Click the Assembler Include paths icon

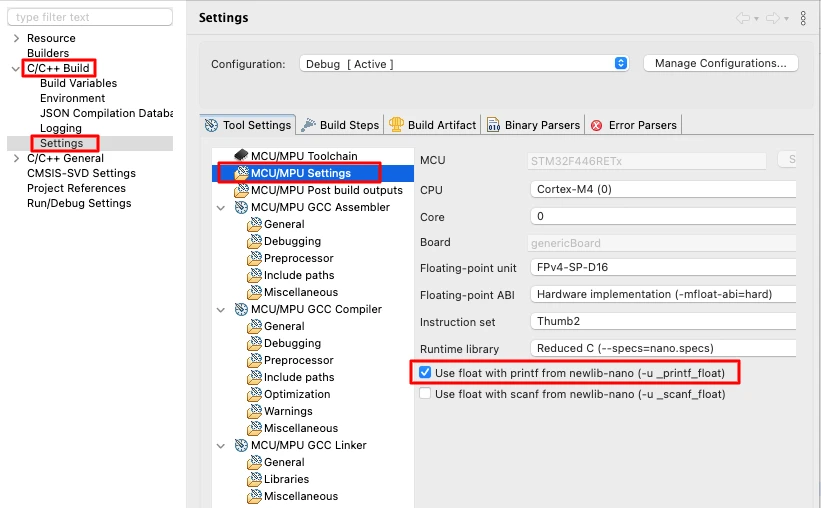pos(254,275)
